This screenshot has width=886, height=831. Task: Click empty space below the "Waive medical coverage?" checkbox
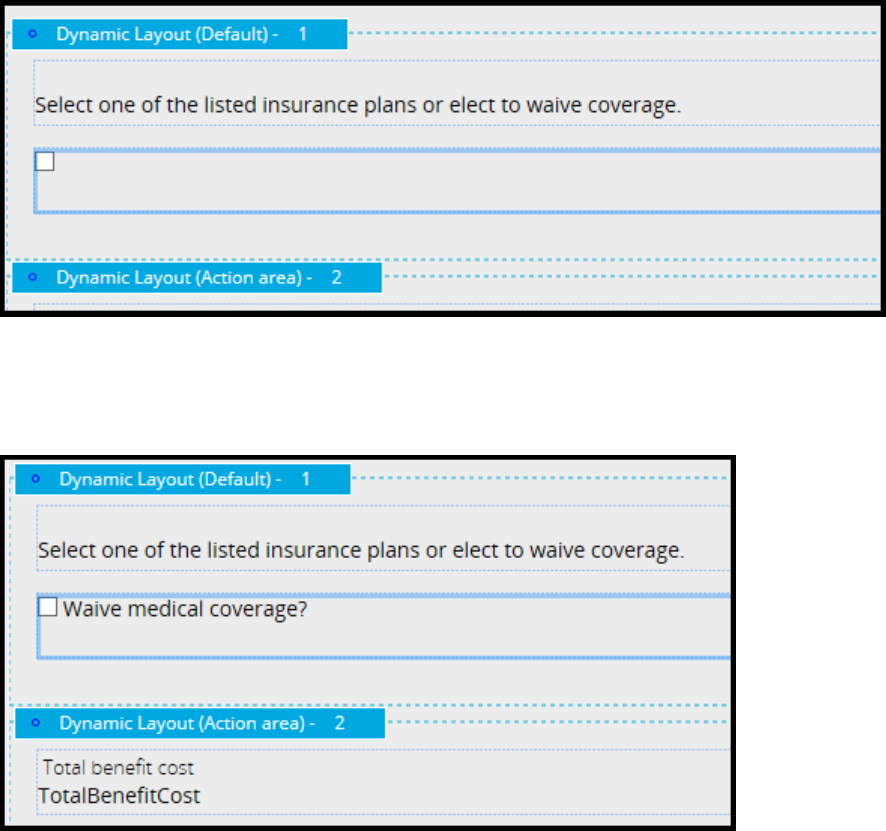tap(300, 638)
